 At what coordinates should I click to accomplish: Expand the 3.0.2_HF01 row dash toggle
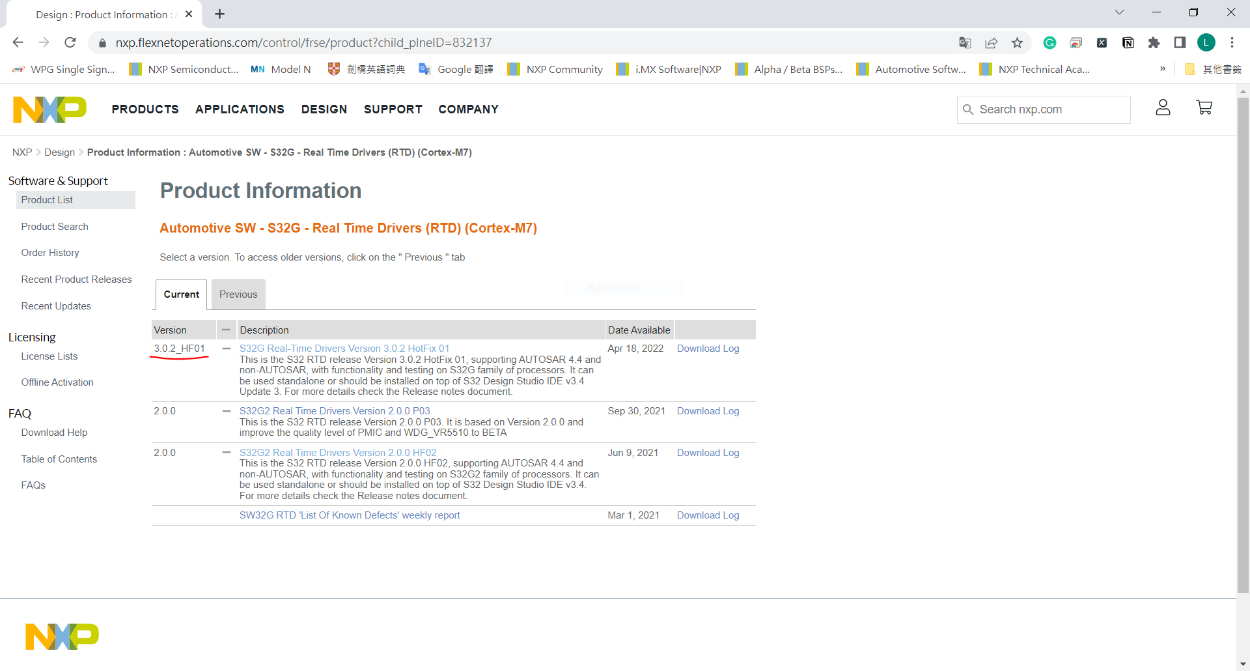227,349
